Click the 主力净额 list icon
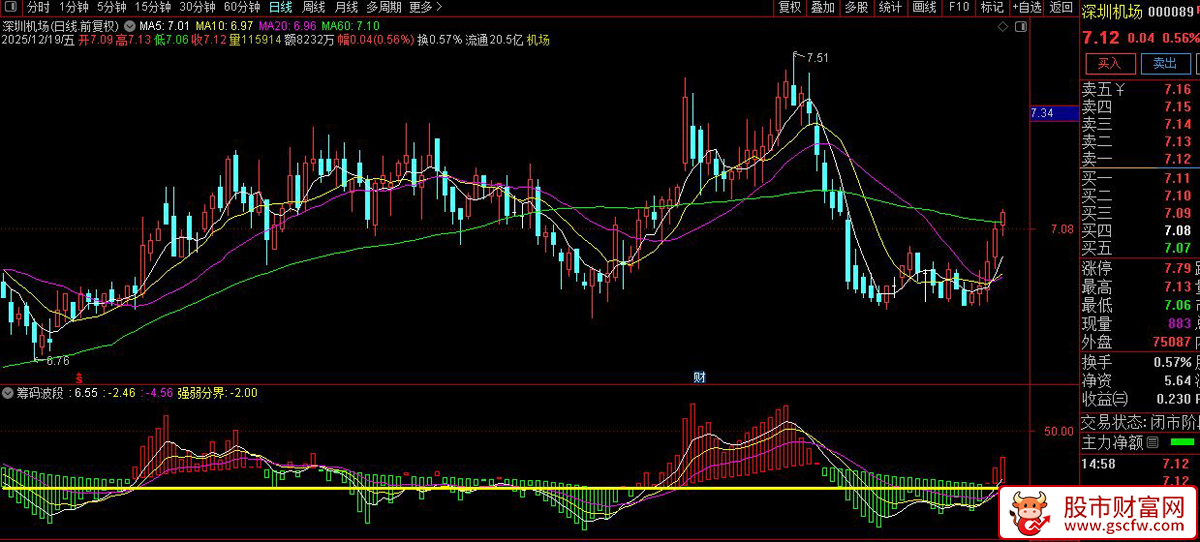Screen dimensions: 1200x542 point(1152,442)
